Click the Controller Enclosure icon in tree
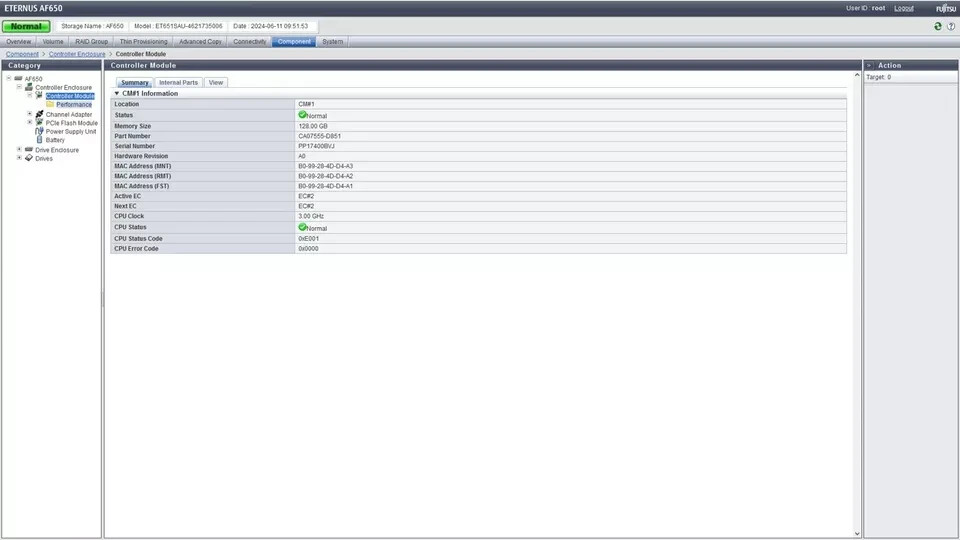The image size is (960, 540). pyautogui.click(x=29, y=87)
